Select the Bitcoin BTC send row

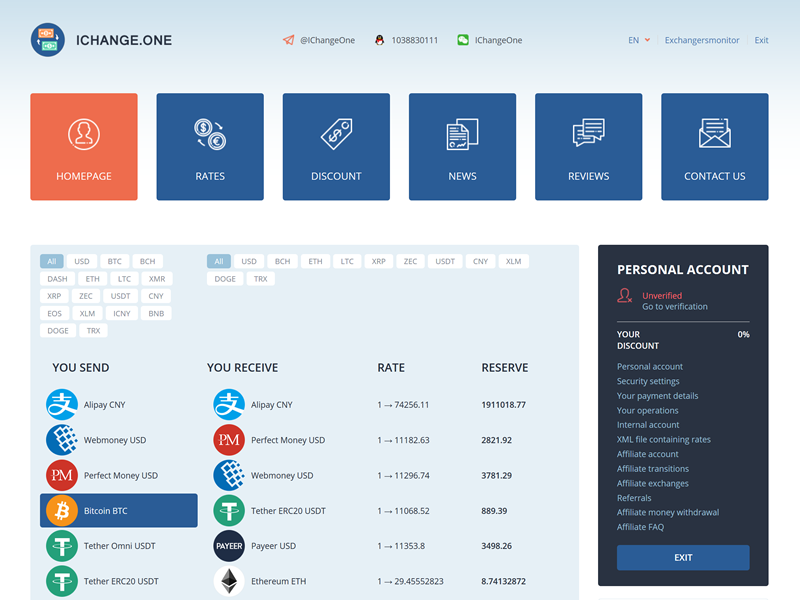tap(119, 510)
